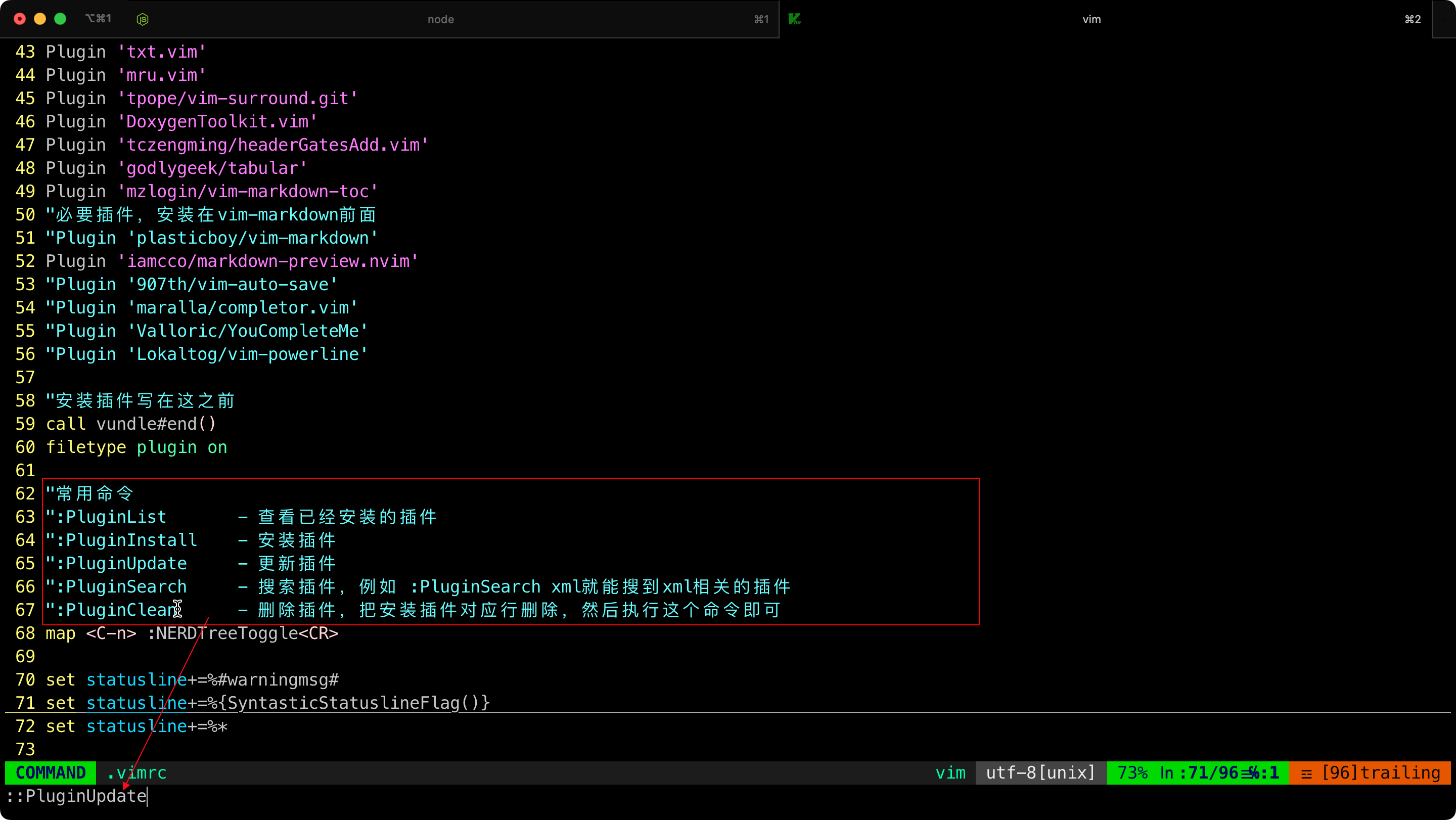Click the COMMAND mode indicator in statusline
Screen dimensions: 1456x820
[x=51, y=772]
